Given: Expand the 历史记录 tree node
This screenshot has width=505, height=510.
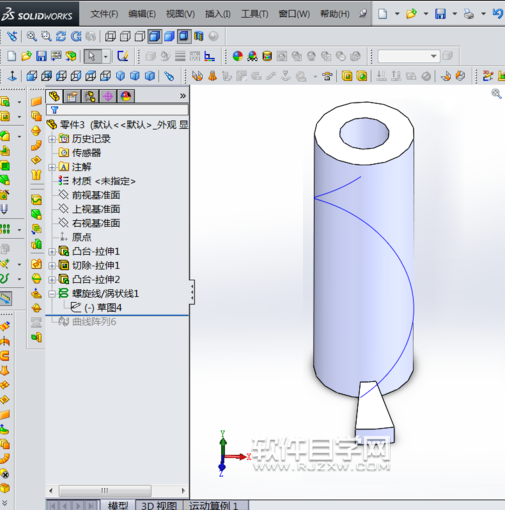Looking at the screenshot, I should point(52,139).
